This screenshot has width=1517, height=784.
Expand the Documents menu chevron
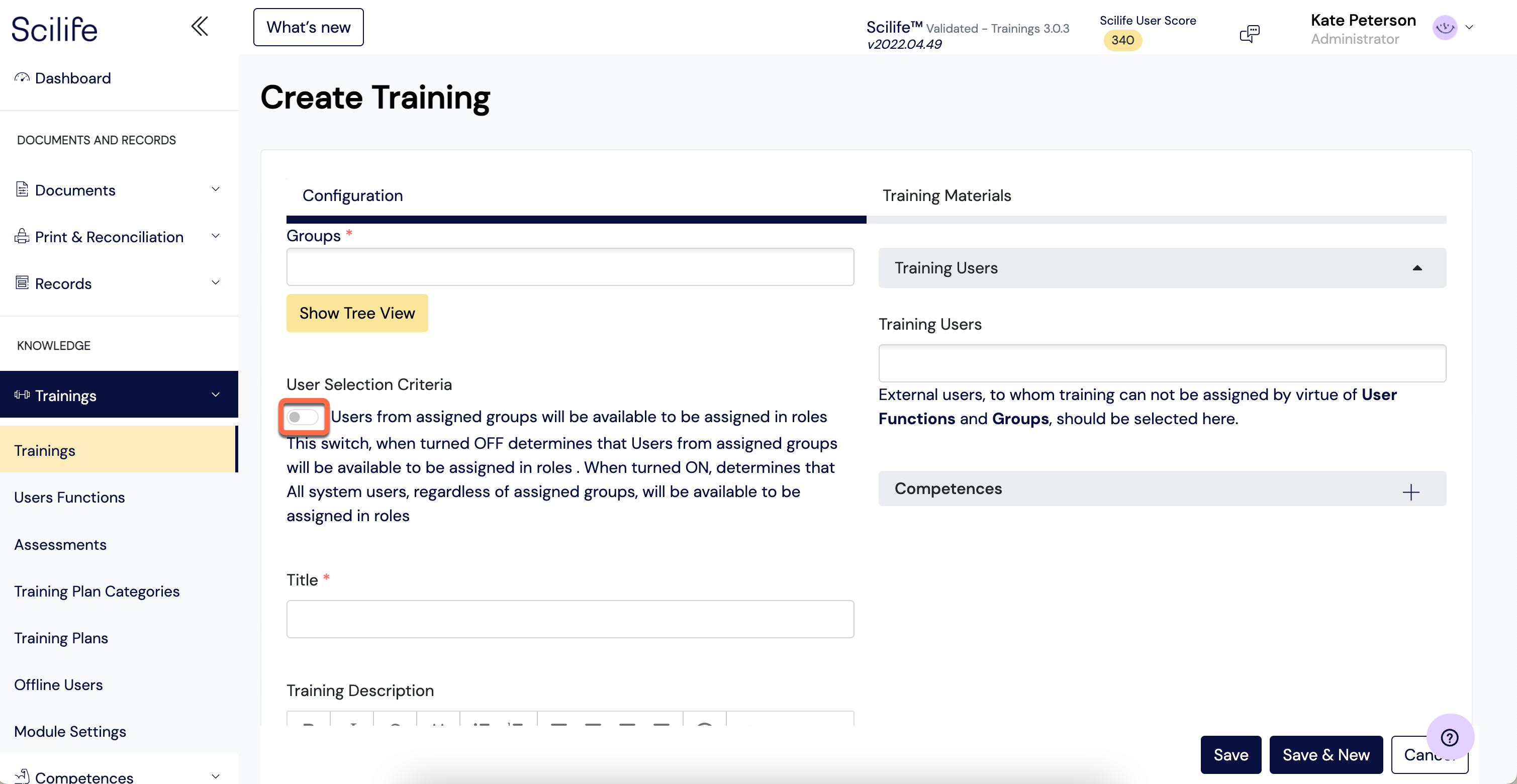[x=216, y=189]
